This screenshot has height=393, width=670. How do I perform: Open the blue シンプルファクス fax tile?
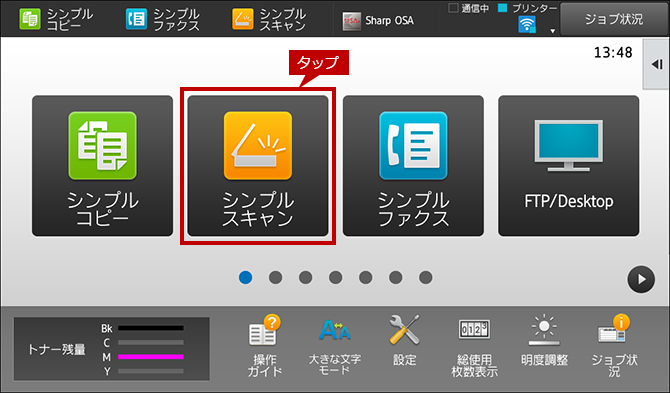point(413,166)
